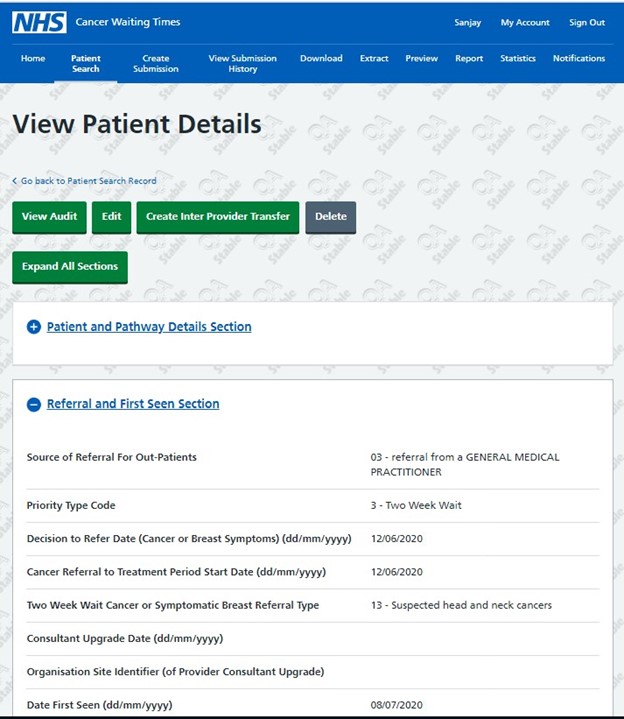Click Expand All Sections button
The width and height of the screenshot is (624, 719).
pos(70,267)
